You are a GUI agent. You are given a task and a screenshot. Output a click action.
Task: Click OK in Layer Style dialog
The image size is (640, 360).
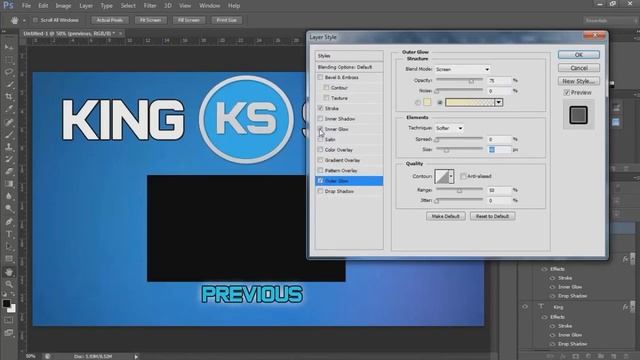pyautogui.click(x=579, y=55)
